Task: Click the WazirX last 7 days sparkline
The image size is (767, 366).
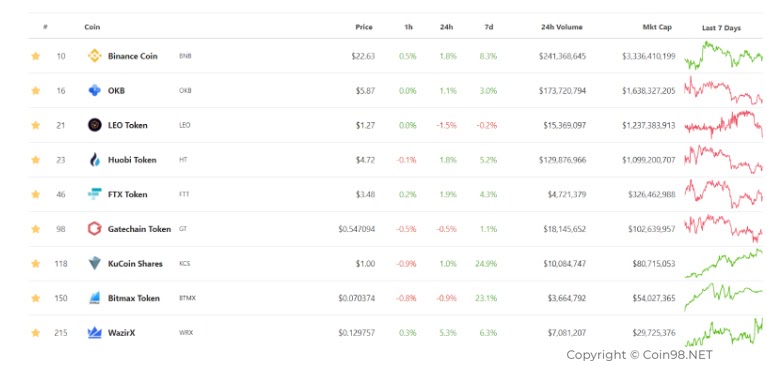Action: pos(723,333)
